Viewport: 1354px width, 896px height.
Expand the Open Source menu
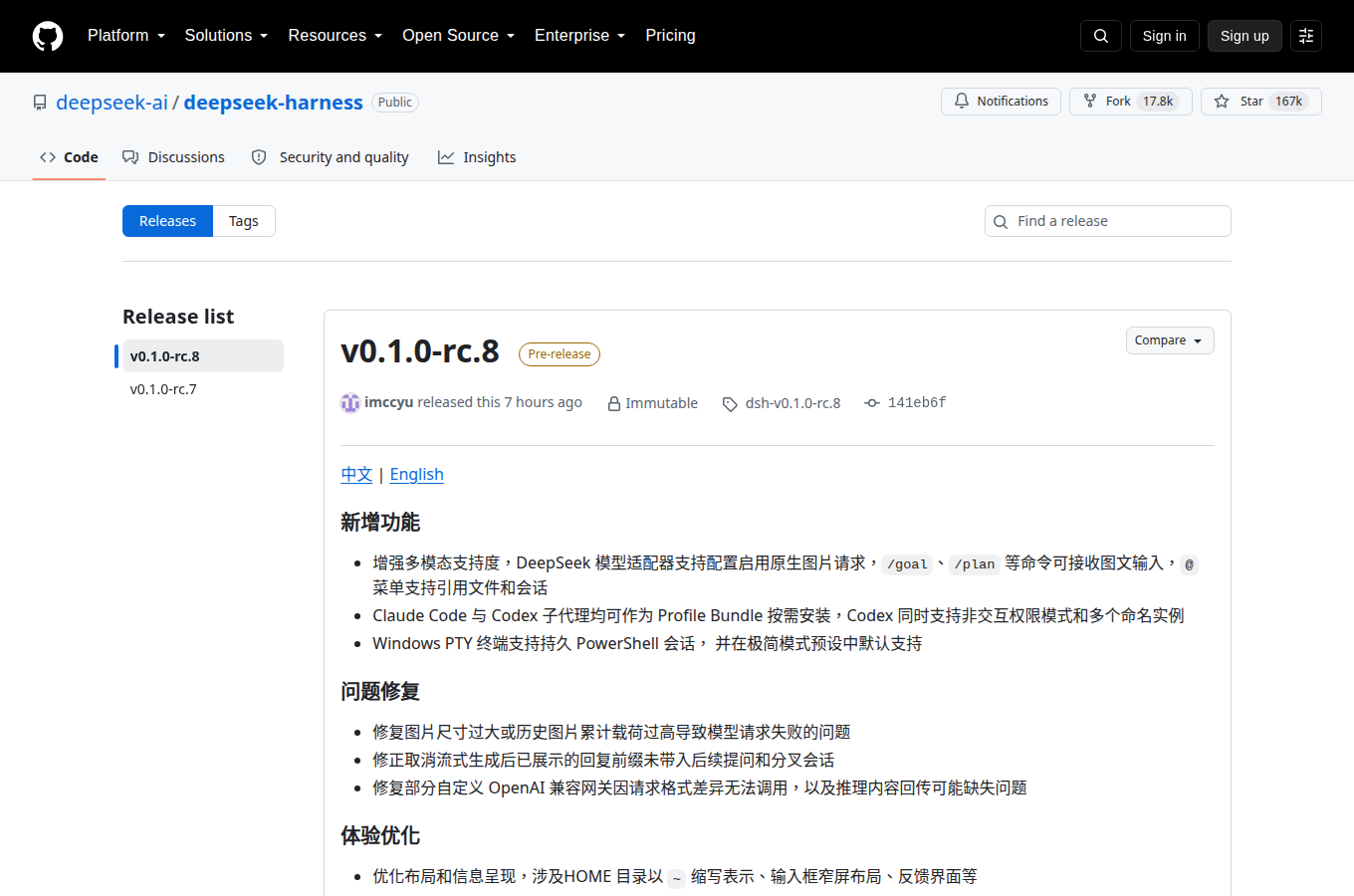(x=458, y=36)
